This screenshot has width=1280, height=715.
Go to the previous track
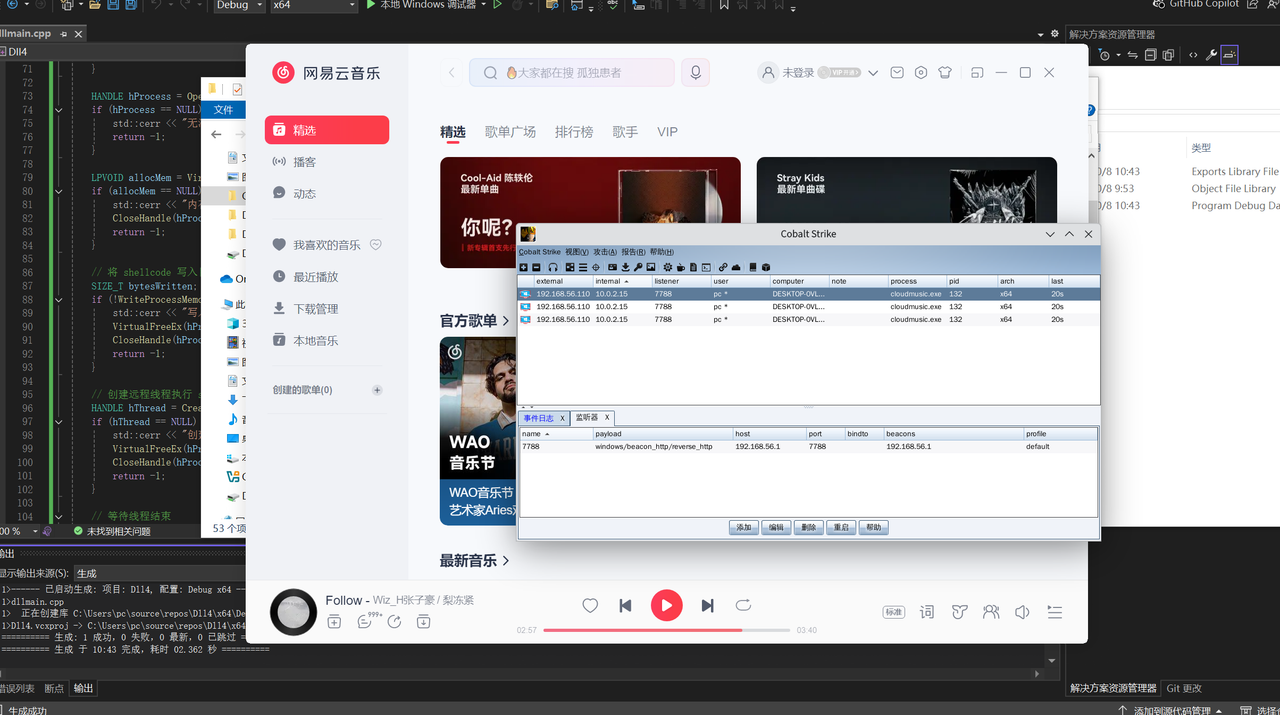pyautogui.click(x=625, y=605)
